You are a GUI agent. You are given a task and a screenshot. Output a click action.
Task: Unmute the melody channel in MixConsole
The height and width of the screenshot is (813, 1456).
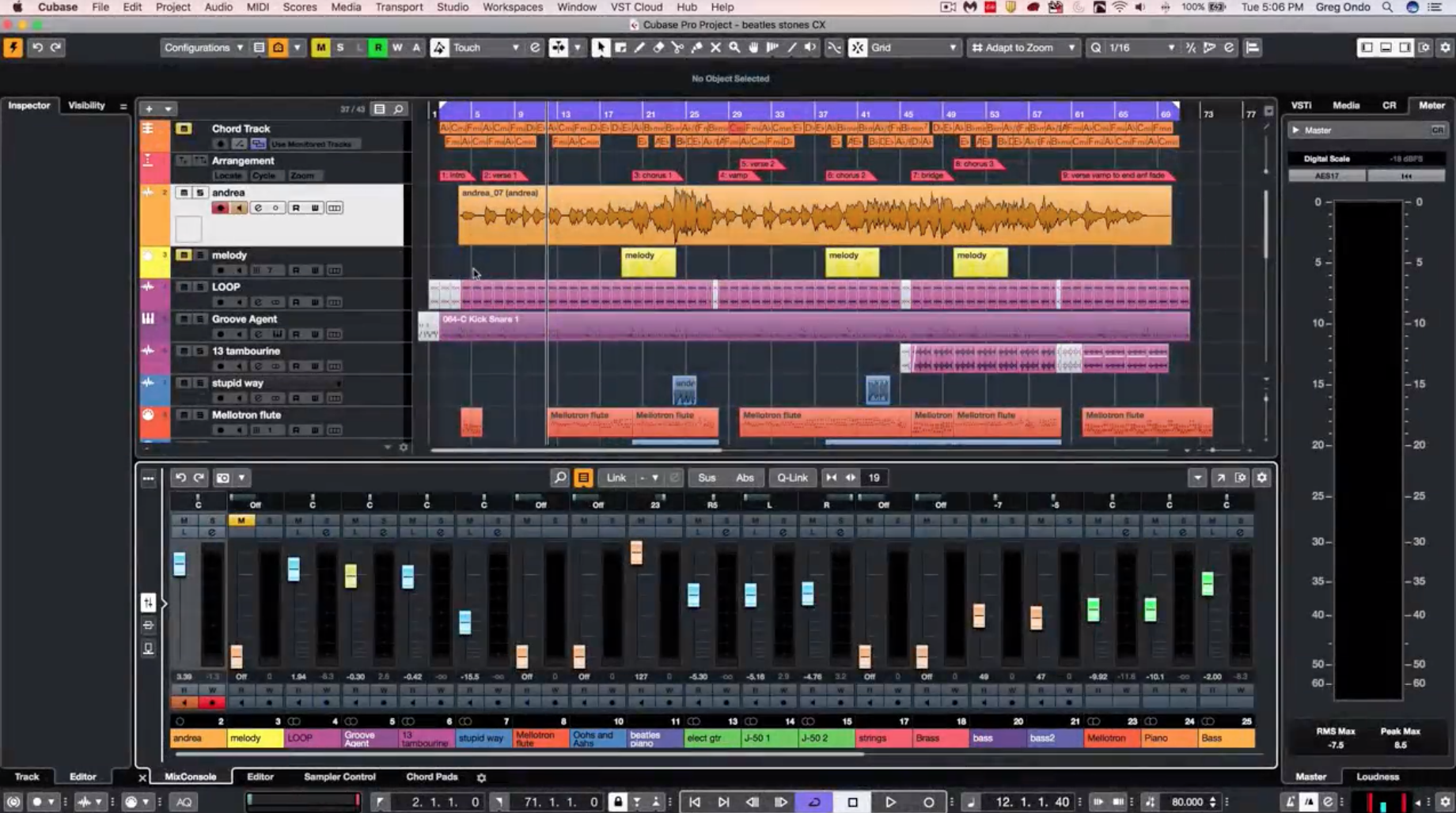pos(241,520)
